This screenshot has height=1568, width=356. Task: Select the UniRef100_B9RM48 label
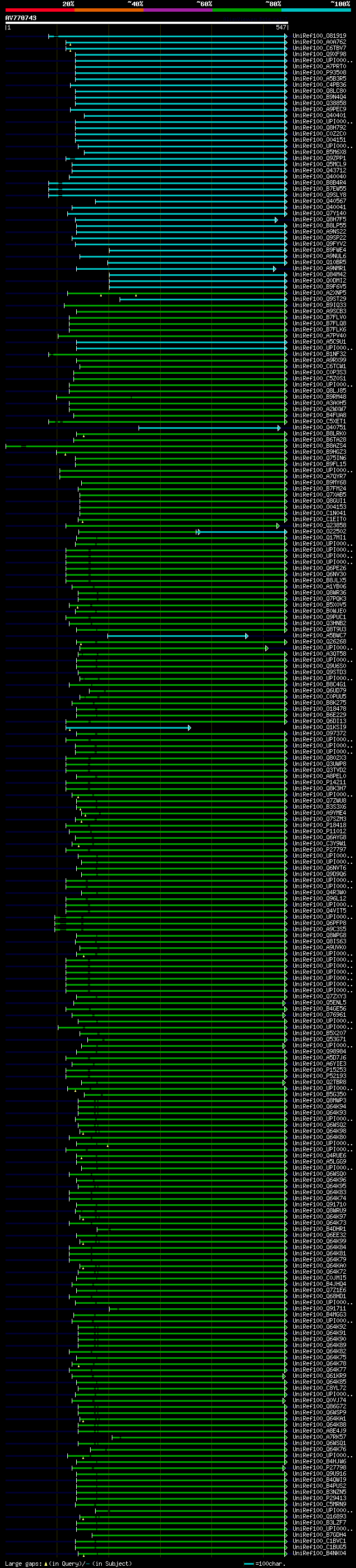(x=319, y=397)
